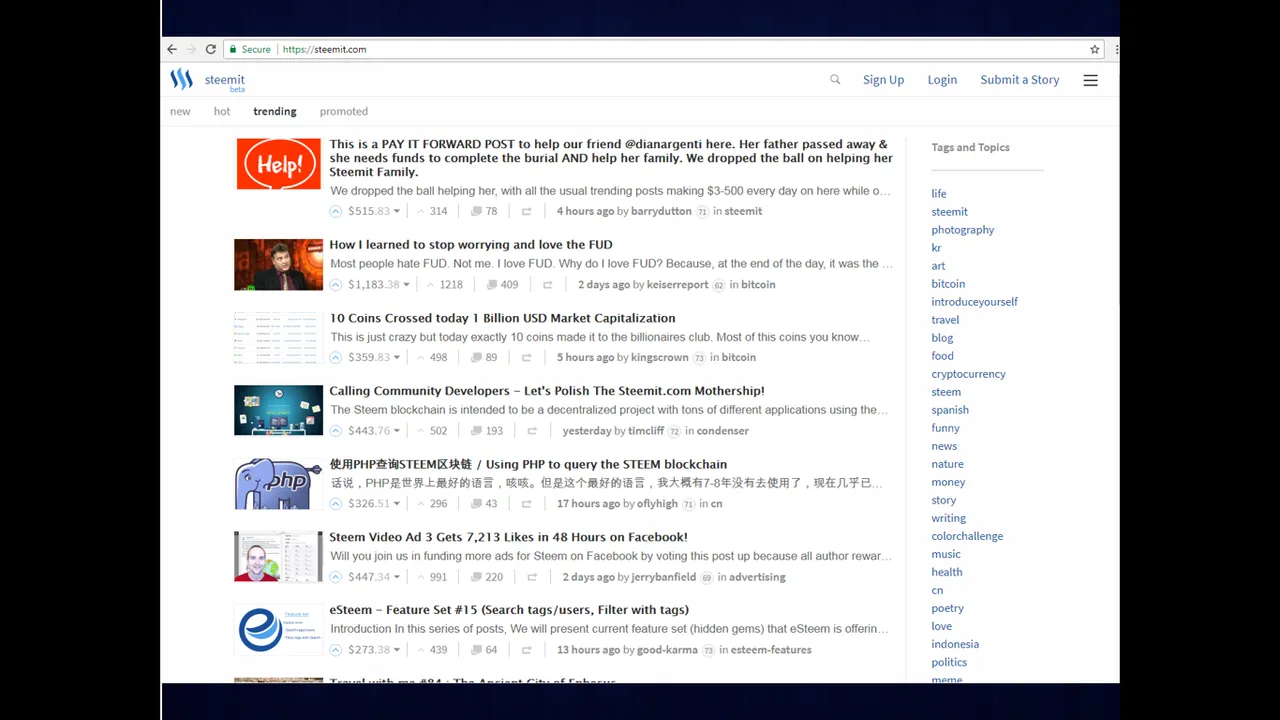Bookmark this page with the star icon
1280x720 pixels.
click(1095, 49)
